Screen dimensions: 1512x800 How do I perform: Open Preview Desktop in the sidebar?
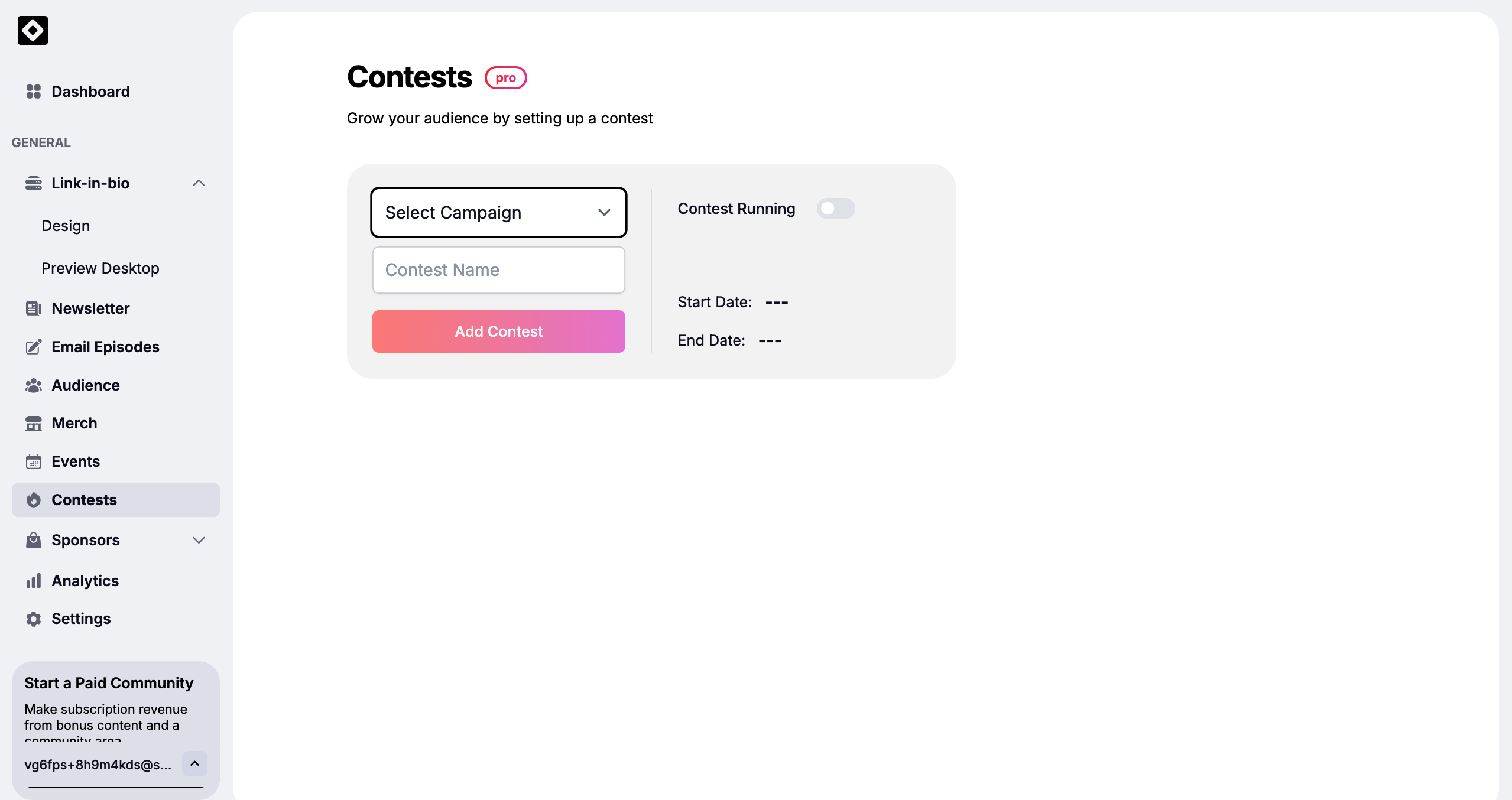[100, 268]
